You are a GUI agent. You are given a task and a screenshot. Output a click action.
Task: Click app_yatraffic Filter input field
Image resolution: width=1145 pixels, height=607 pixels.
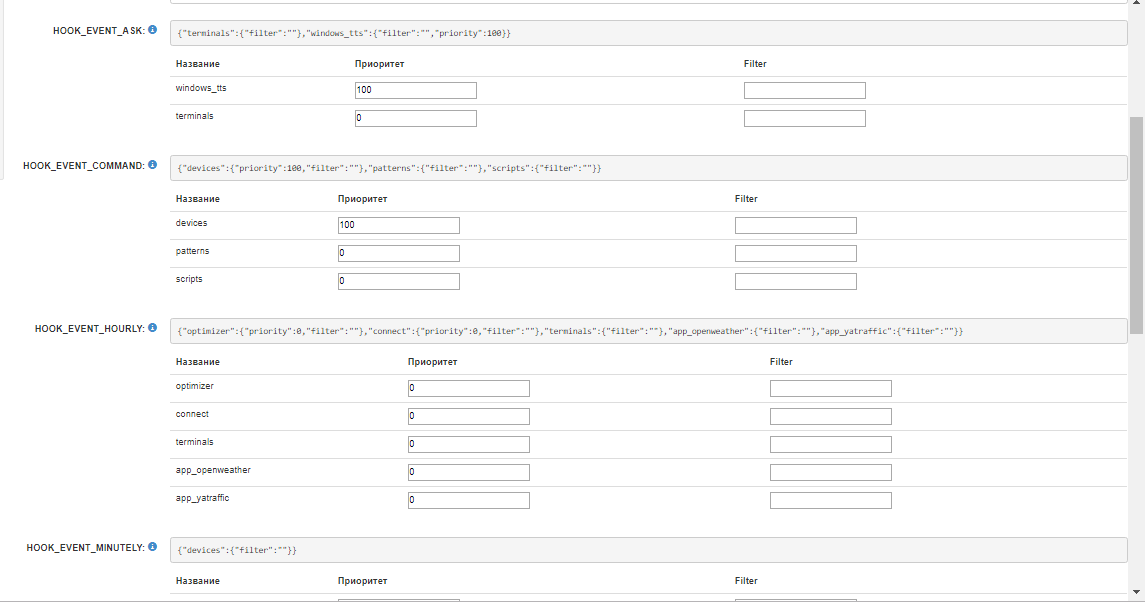pyautogui.click(x=830, y=500)
